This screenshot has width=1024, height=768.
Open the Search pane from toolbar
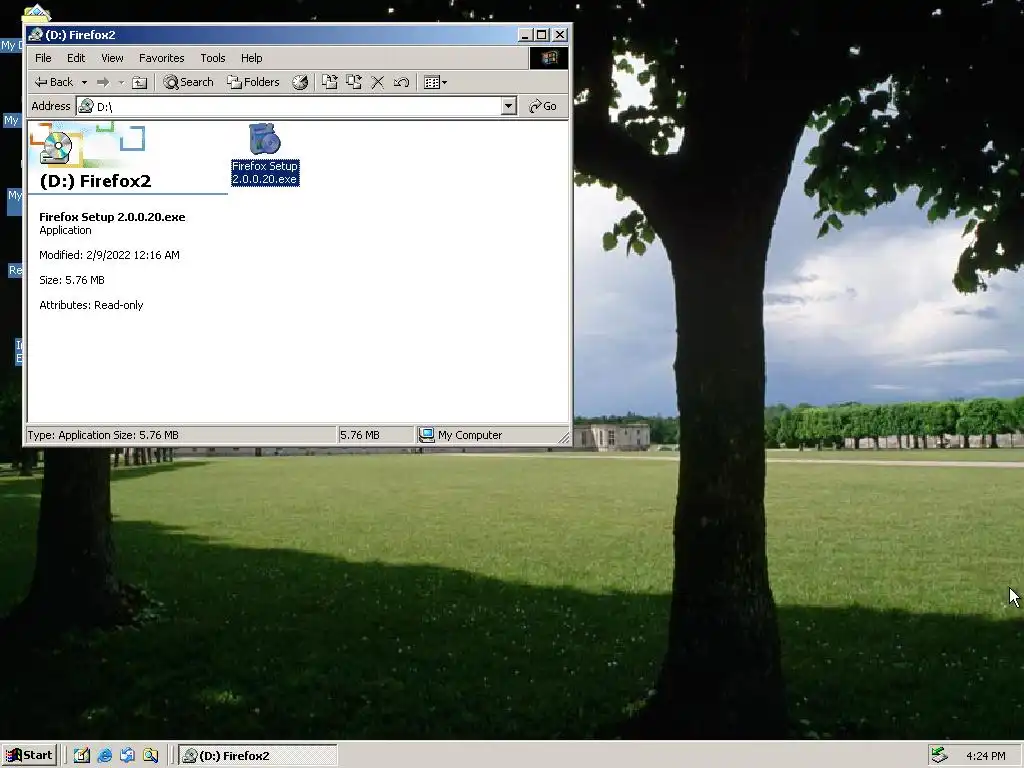tap(189, 82)
